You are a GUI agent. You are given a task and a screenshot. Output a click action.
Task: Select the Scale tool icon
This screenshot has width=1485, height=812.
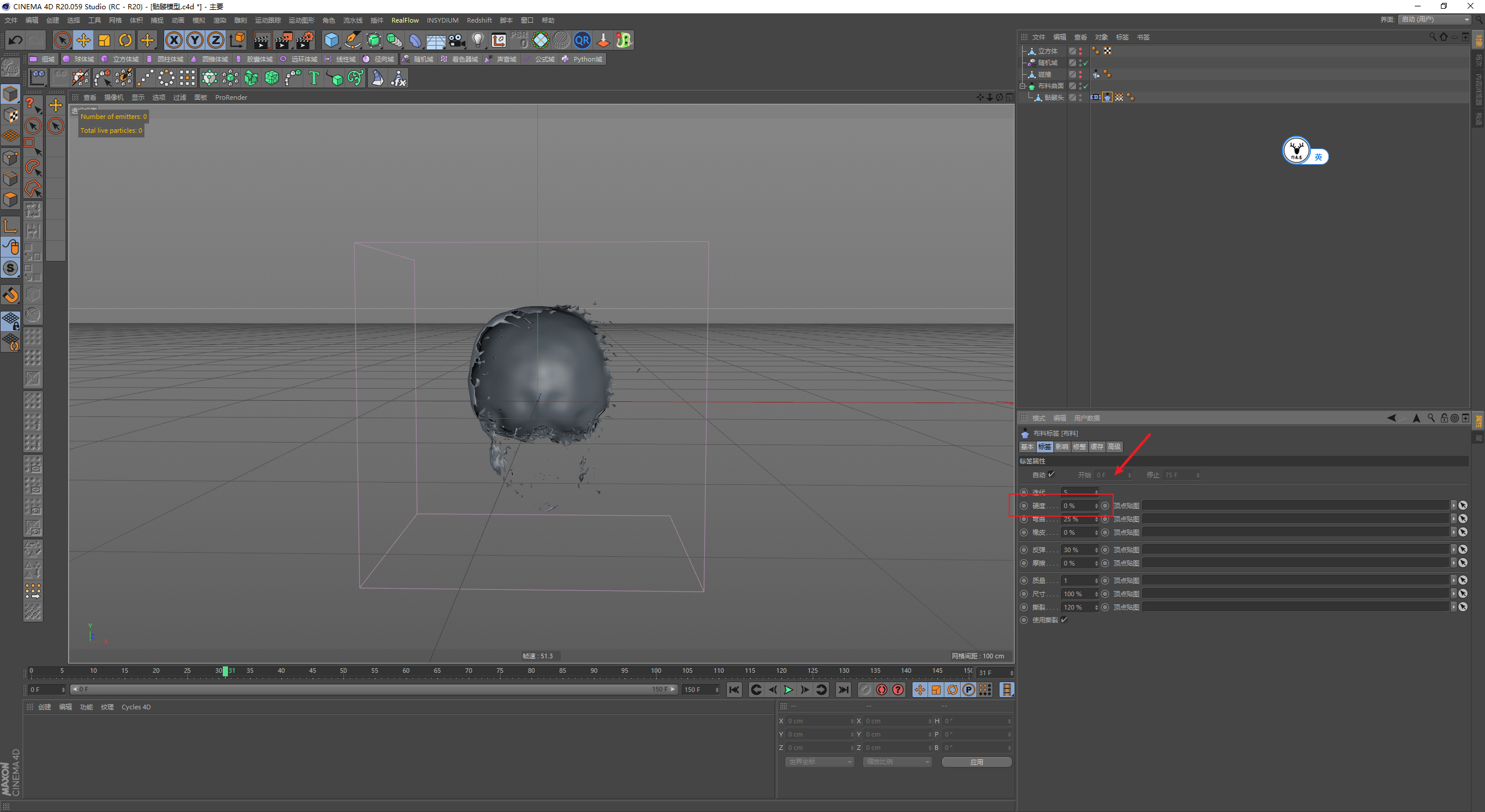pyautogui.click(x=104, y=40)
